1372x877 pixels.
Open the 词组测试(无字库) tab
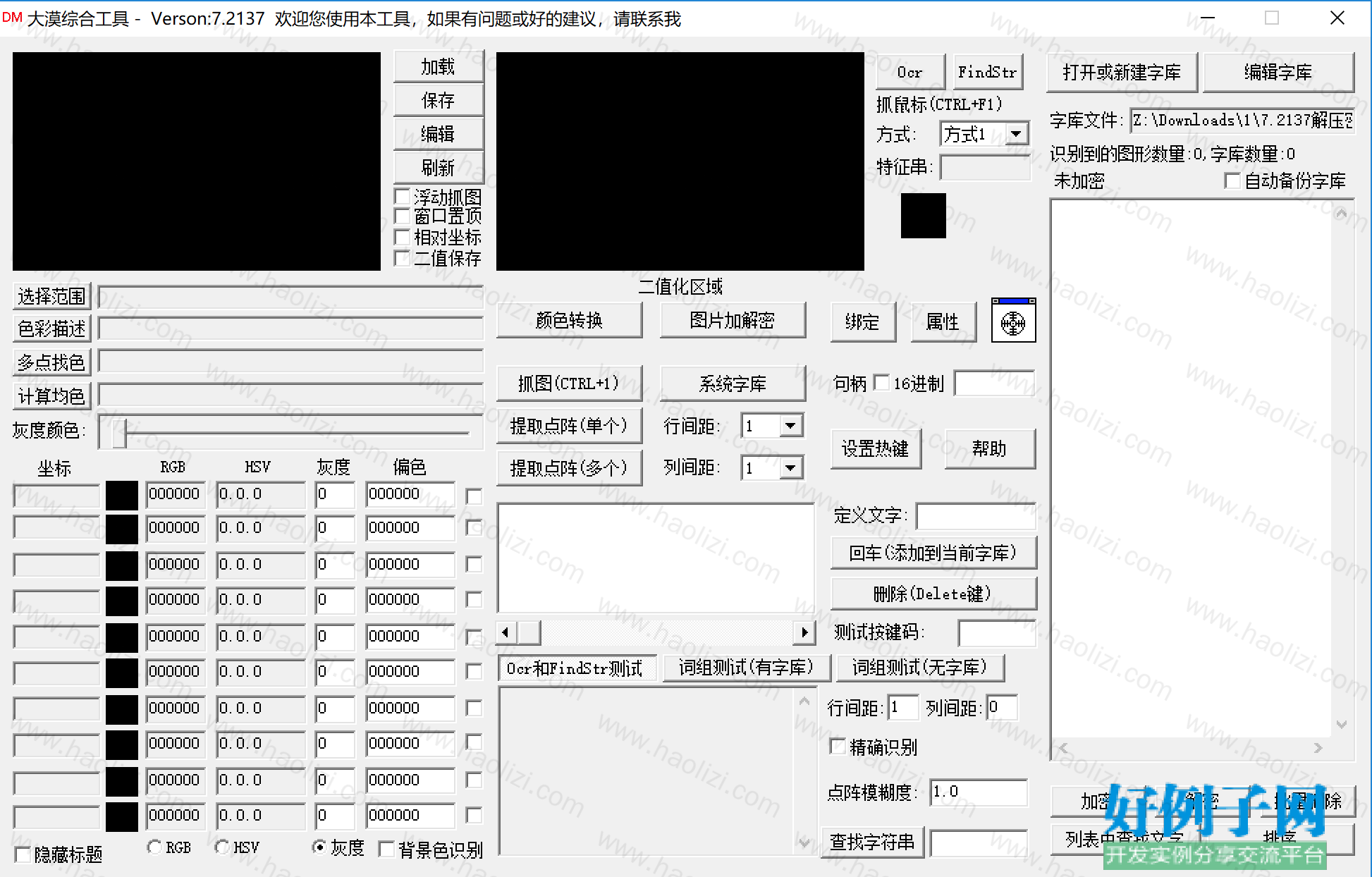coord(920,668)
